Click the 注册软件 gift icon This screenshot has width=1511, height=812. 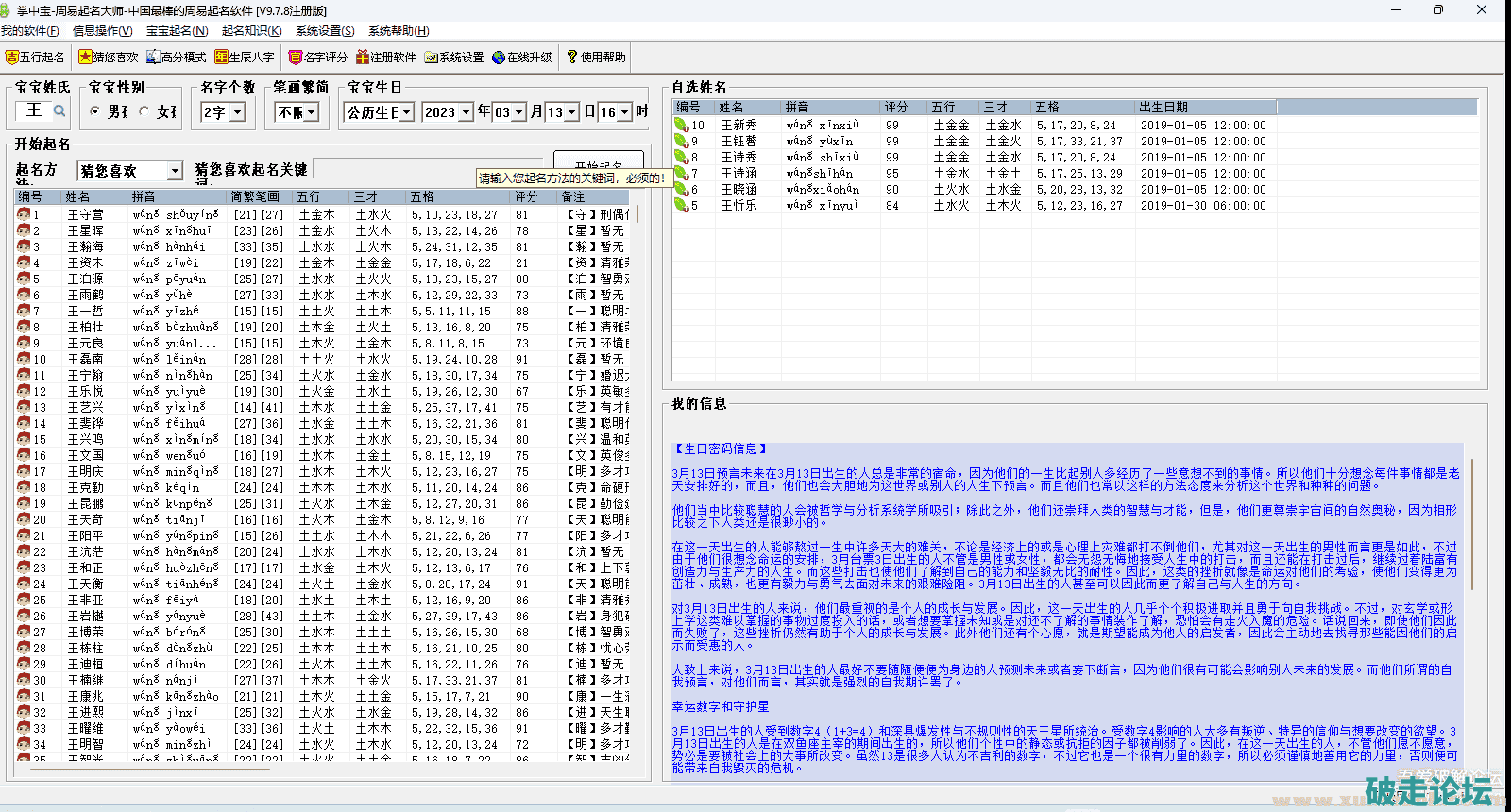click(362, 58)
